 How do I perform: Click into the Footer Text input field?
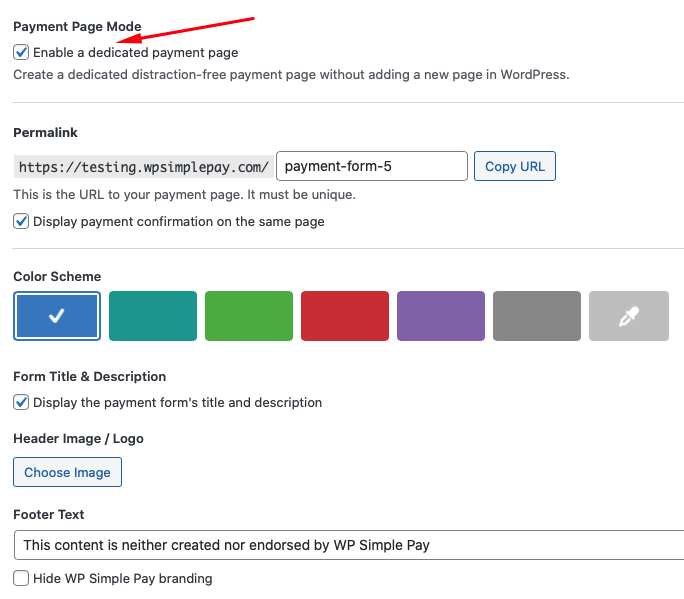coord(350,545)
